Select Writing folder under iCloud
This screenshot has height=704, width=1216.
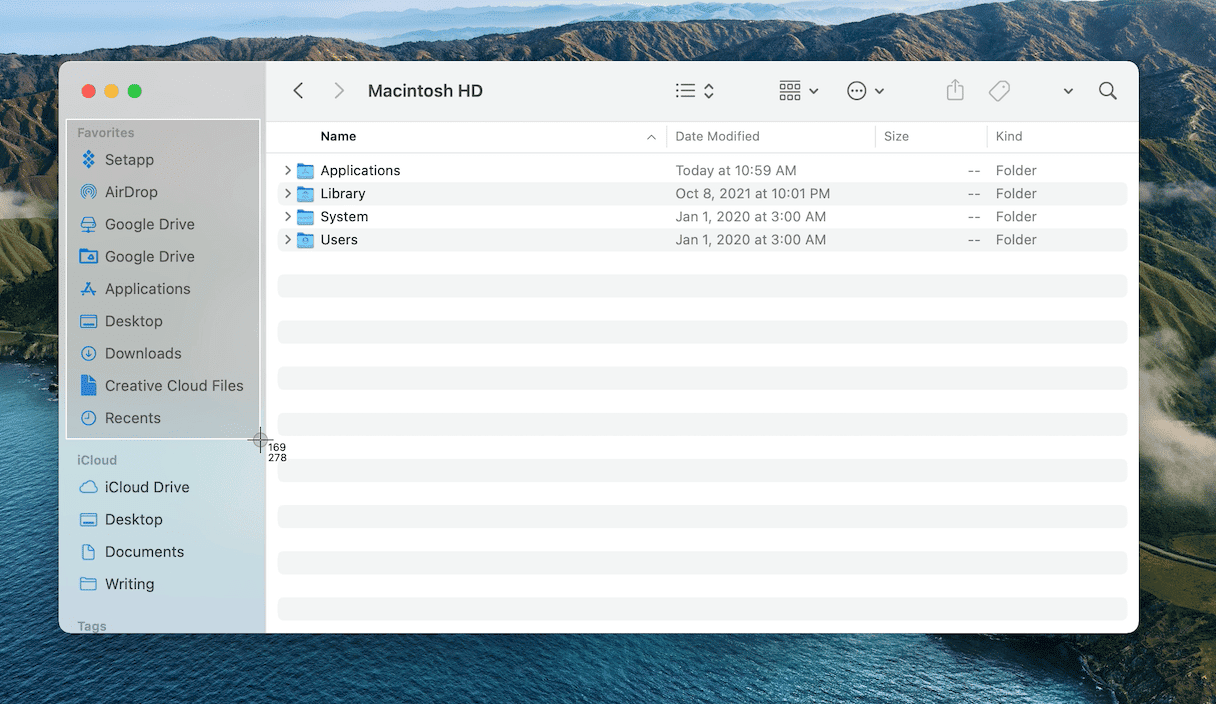(x=129, y=584)
